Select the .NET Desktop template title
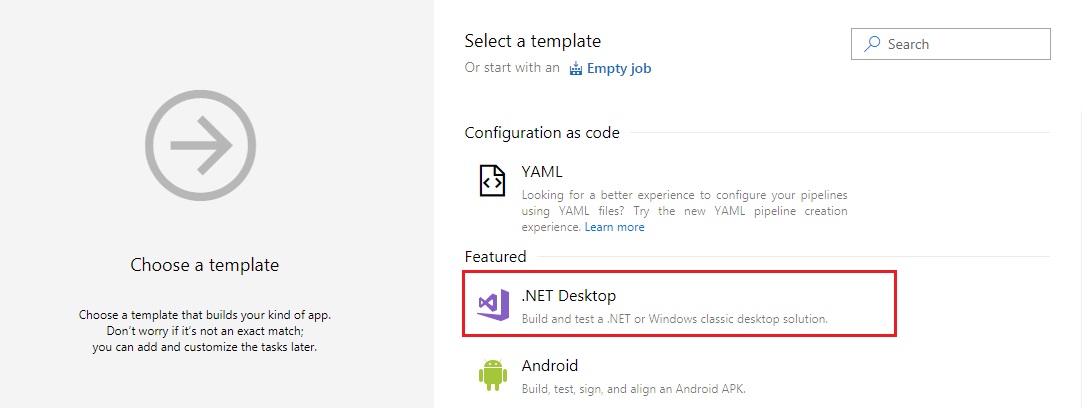1082x408 pixels. click(x=569, y=296)
